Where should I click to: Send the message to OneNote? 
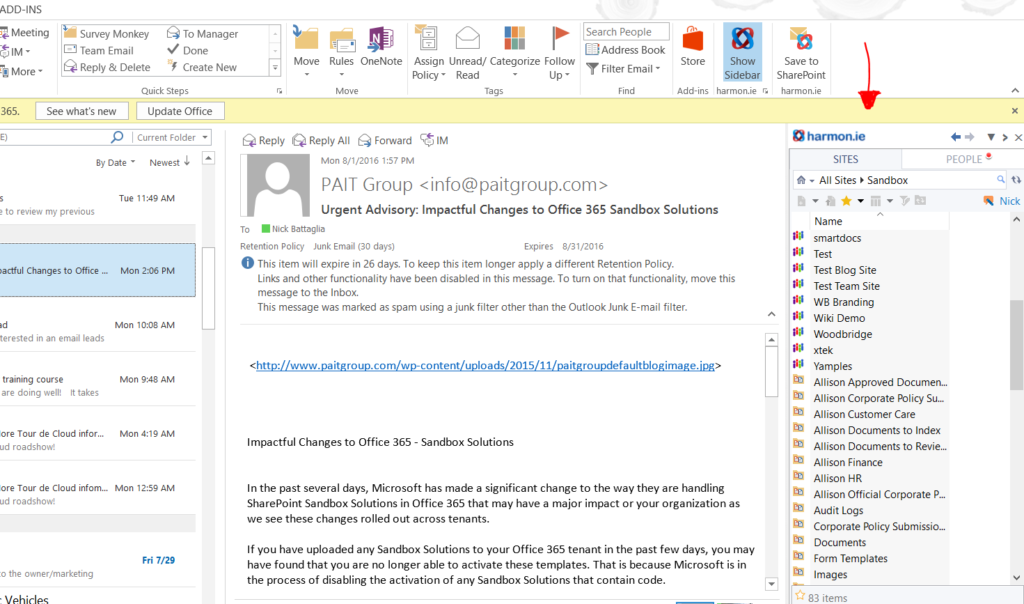pos(381,47)
